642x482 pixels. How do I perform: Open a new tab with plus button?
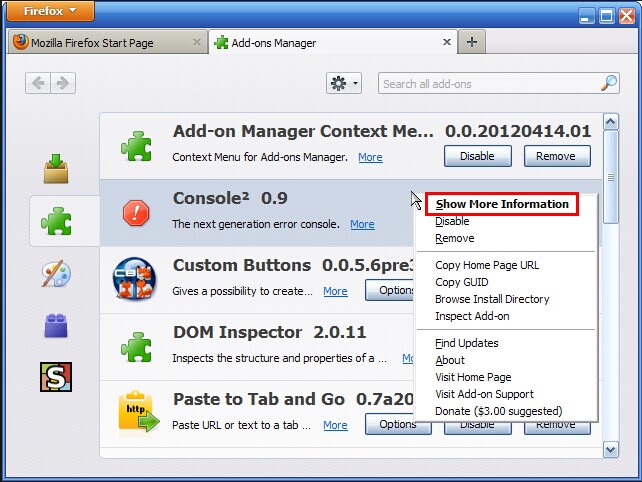tap(472, 42)
